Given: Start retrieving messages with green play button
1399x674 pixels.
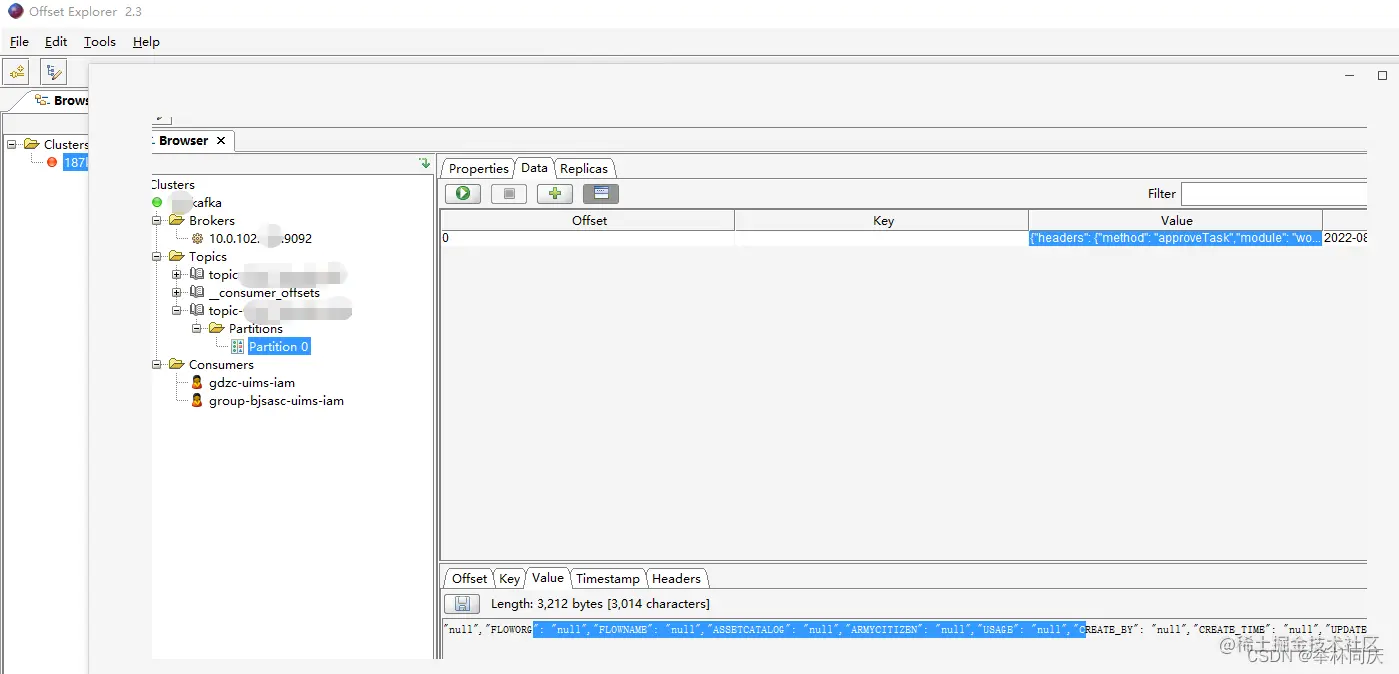Looking at the screenshot, I should (x=463, y=194).
